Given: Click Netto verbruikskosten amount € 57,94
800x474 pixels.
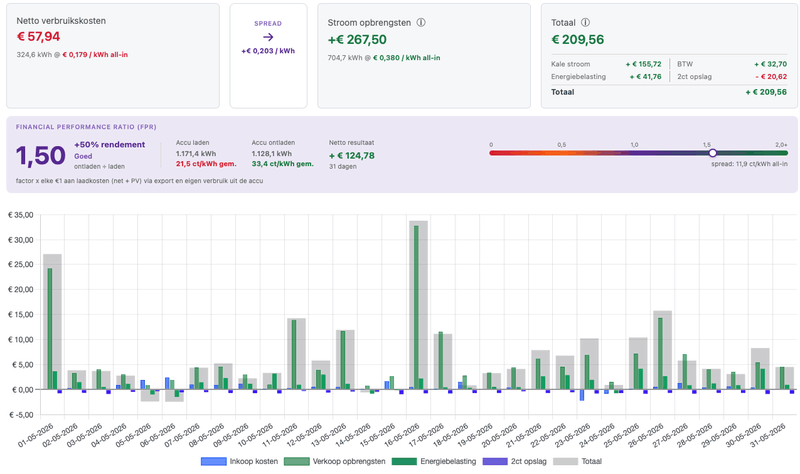Looking at the screenshot, I should point(38,36).
